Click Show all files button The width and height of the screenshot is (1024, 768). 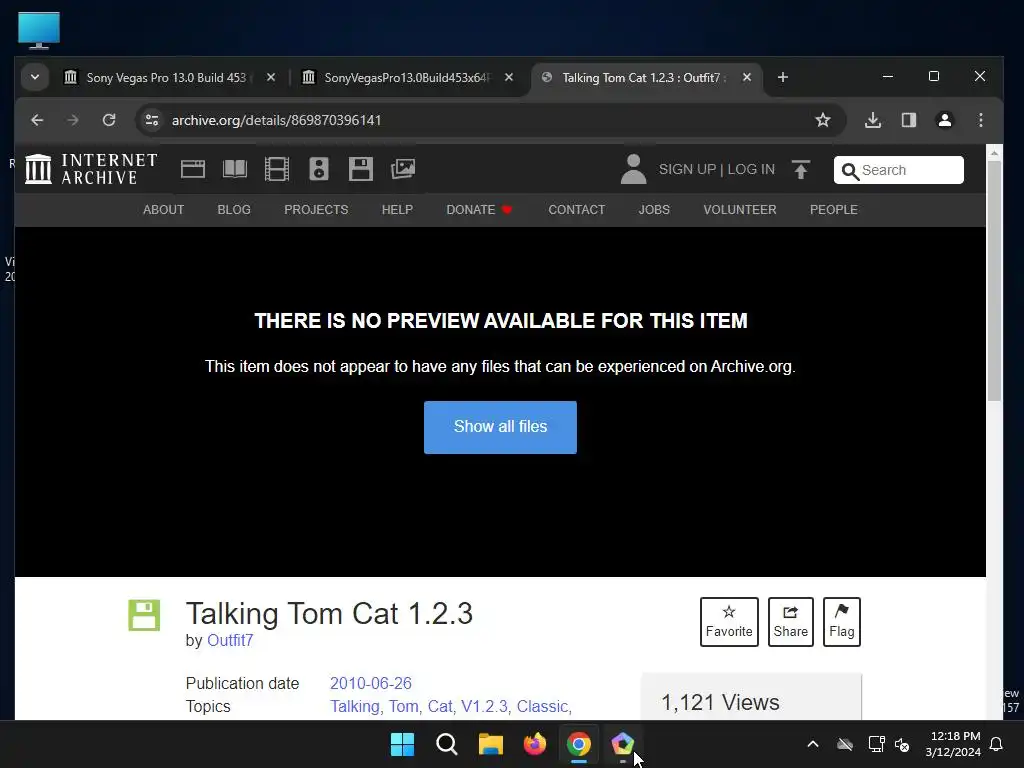pyautogui.click(x=500, y=427)
